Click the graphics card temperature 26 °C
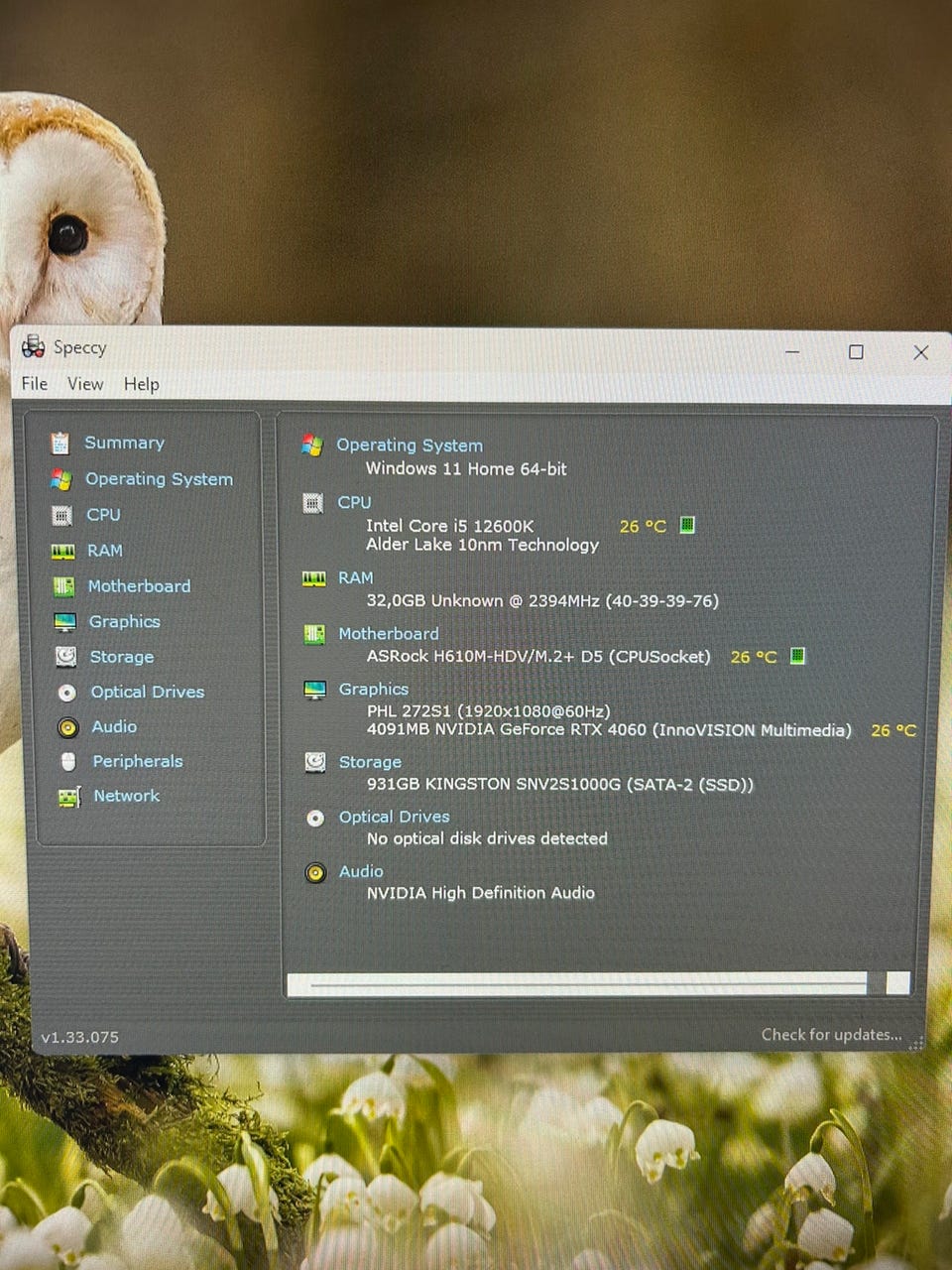The image size is (952, 1270). click(893, 731)
